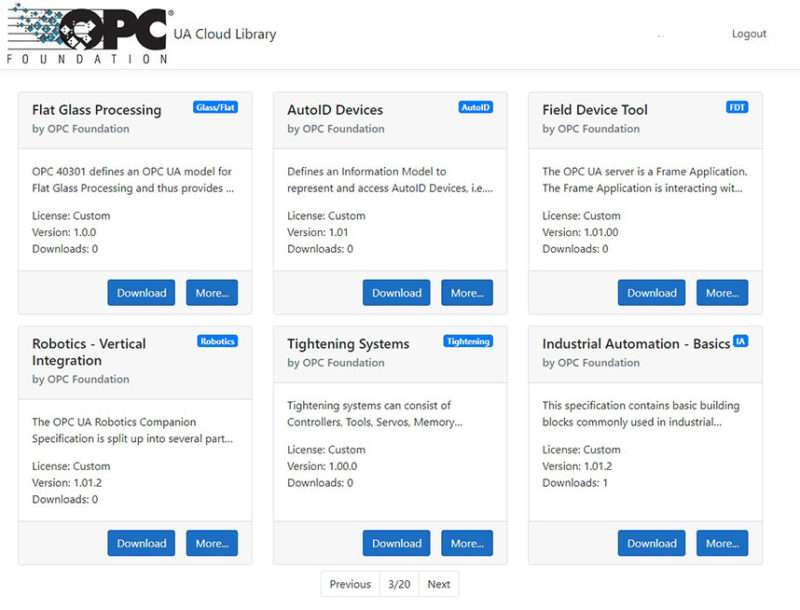Screen dimensions: 800x610
Task: Go to the Previous page
Action: 349,584
